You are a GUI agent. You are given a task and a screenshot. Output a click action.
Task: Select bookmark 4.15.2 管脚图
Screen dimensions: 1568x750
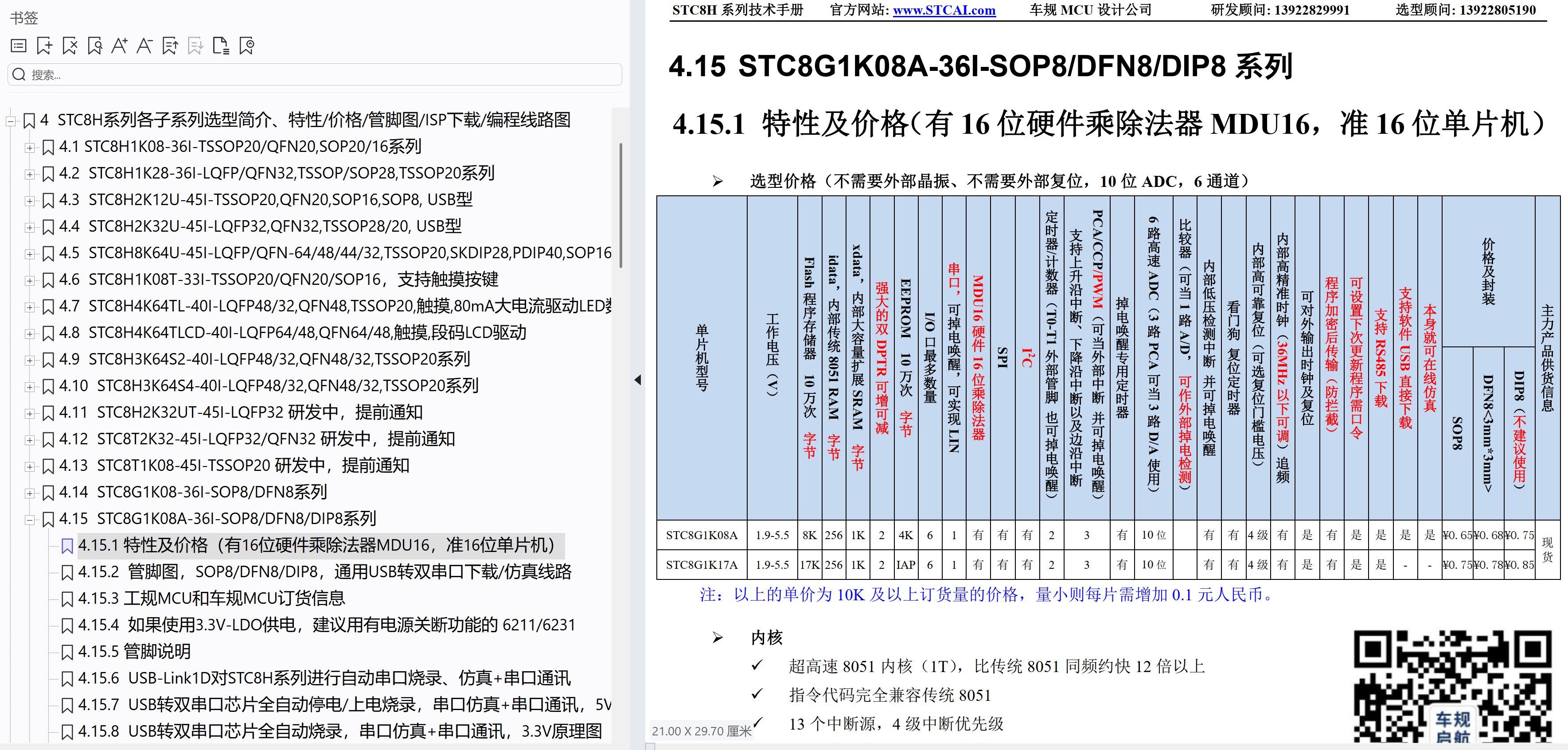coord(324,572)
